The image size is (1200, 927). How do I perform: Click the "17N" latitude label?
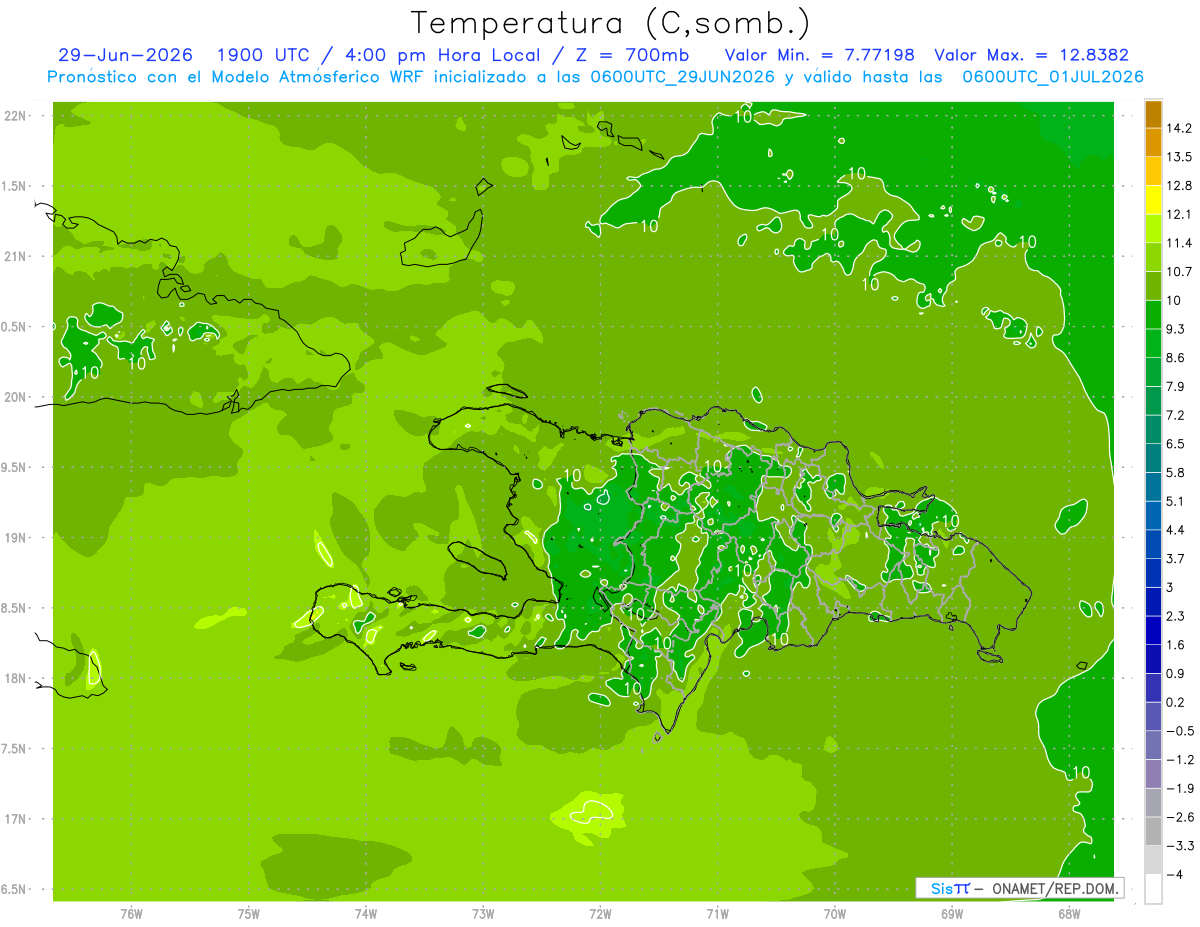(17, 819)
